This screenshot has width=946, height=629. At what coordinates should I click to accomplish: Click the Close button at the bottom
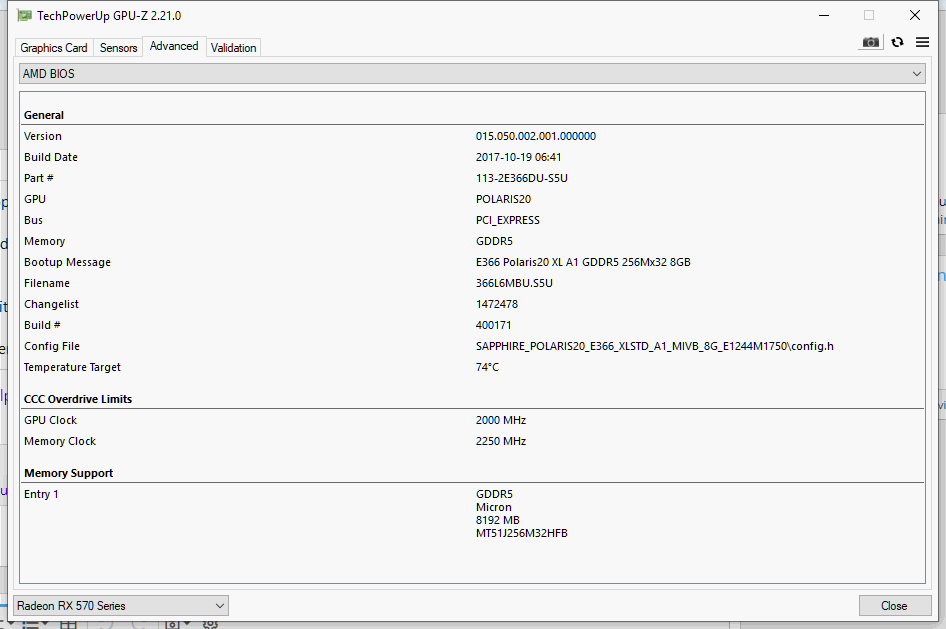894,605
